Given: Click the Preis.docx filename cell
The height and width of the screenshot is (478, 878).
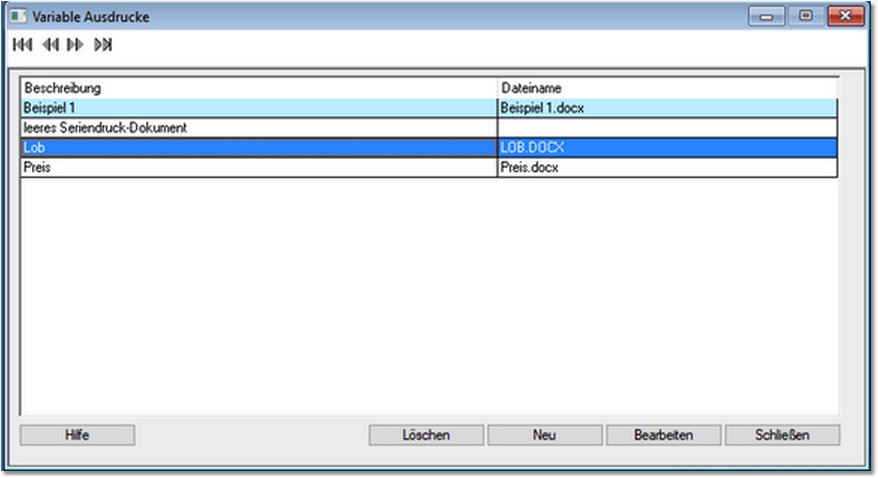Looking at the screenshot, I should coord(667,167).
